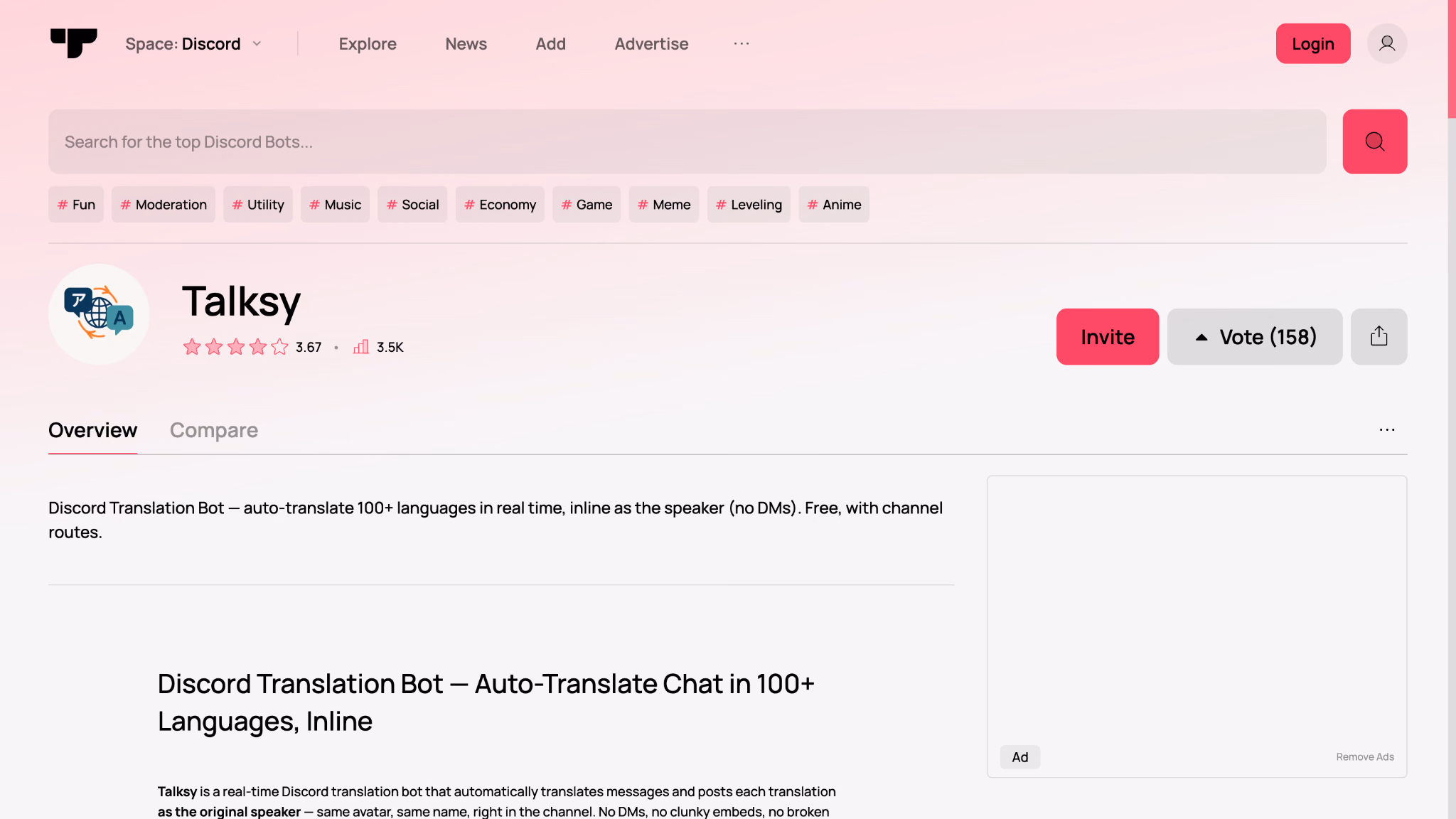Select the Game tag

tap(586, 205)
